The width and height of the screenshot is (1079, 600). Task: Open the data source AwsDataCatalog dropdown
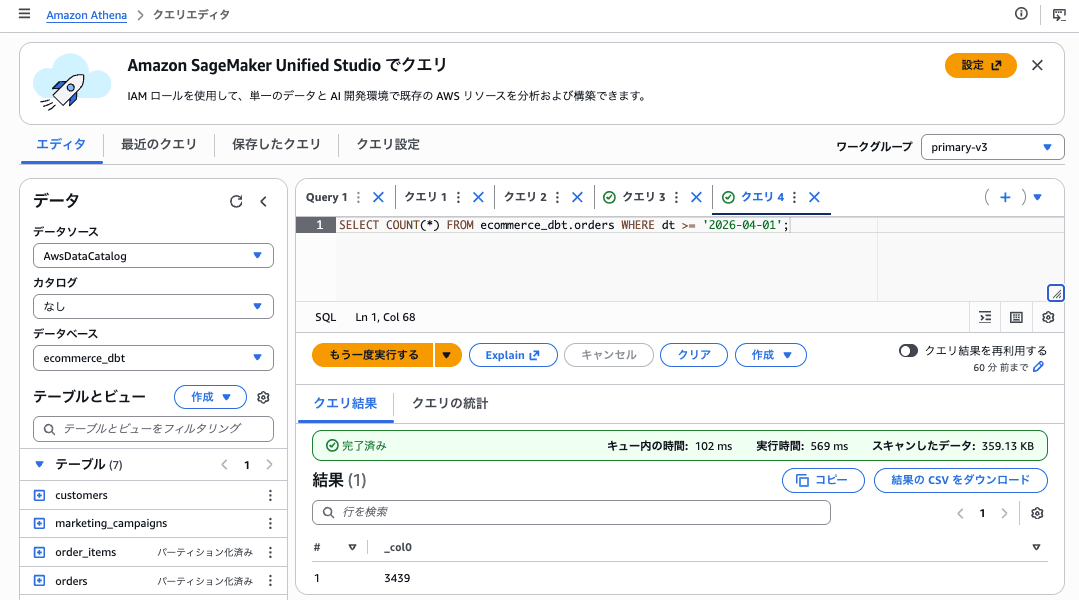click(153, 256)
